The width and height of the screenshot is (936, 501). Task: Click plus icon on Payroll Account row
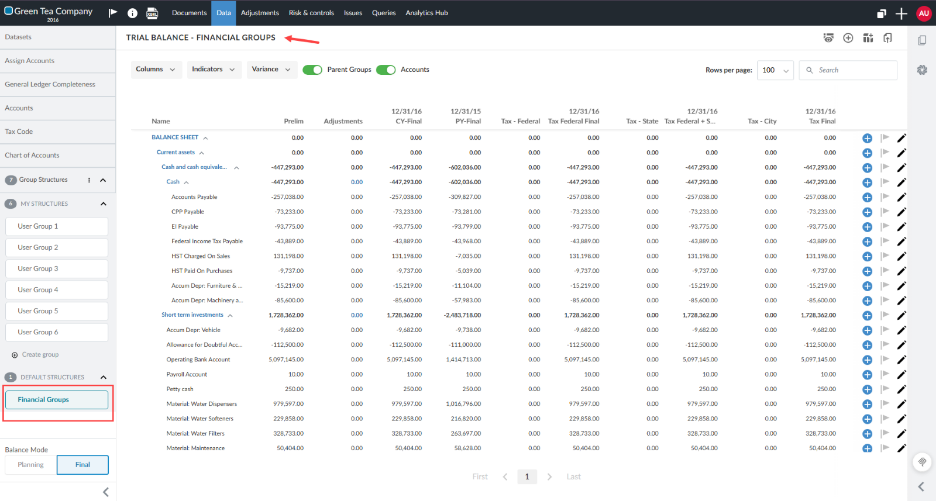pyautogui.click(x=867, y=374)
